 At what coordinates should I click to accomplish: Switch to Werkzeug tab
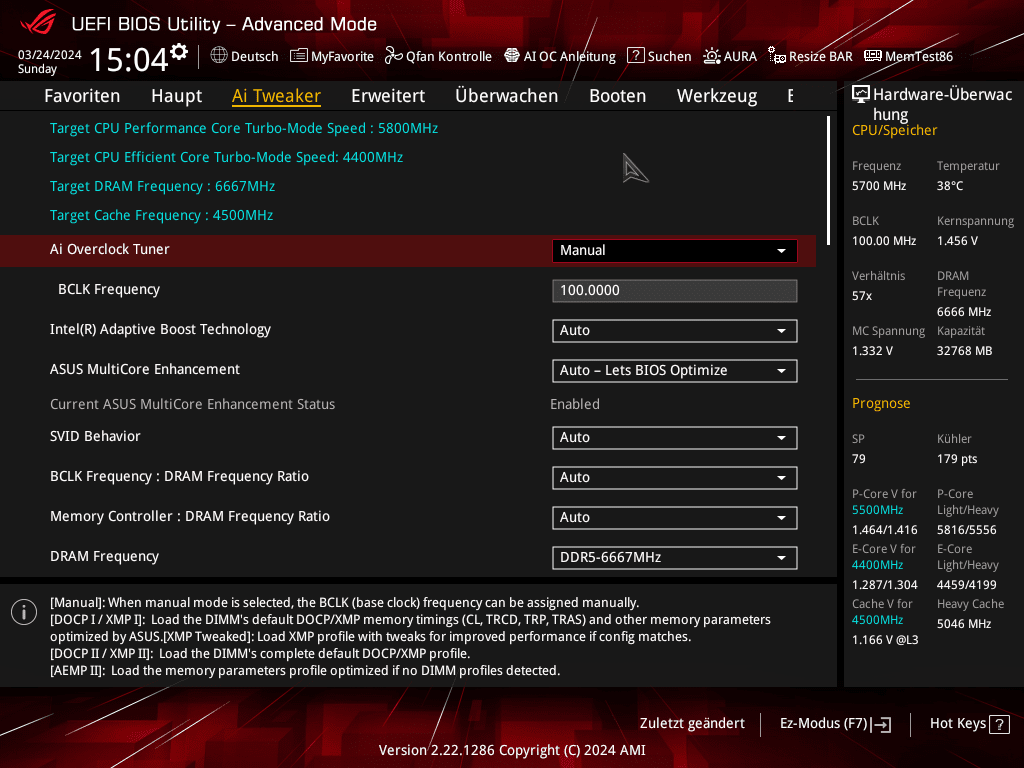[x=717, y=96]
